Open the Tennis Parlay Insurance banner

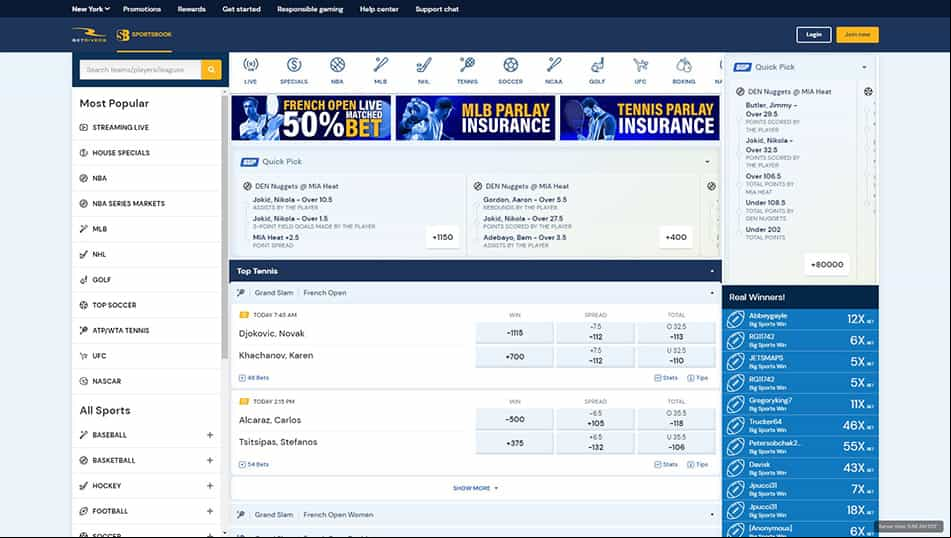point(640,118)
